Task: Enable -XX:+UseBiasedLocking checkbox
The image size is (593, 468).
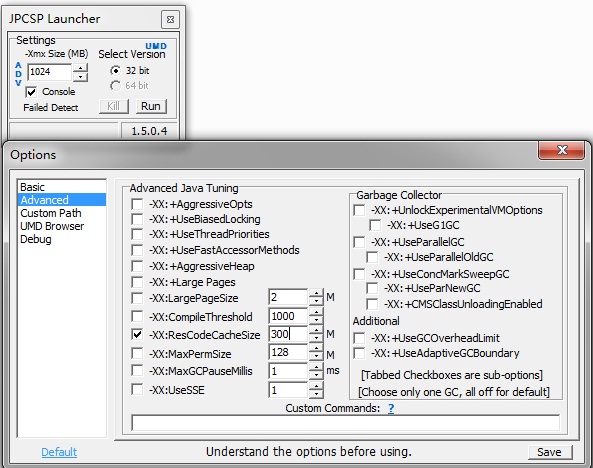Action: coord(137,219)
